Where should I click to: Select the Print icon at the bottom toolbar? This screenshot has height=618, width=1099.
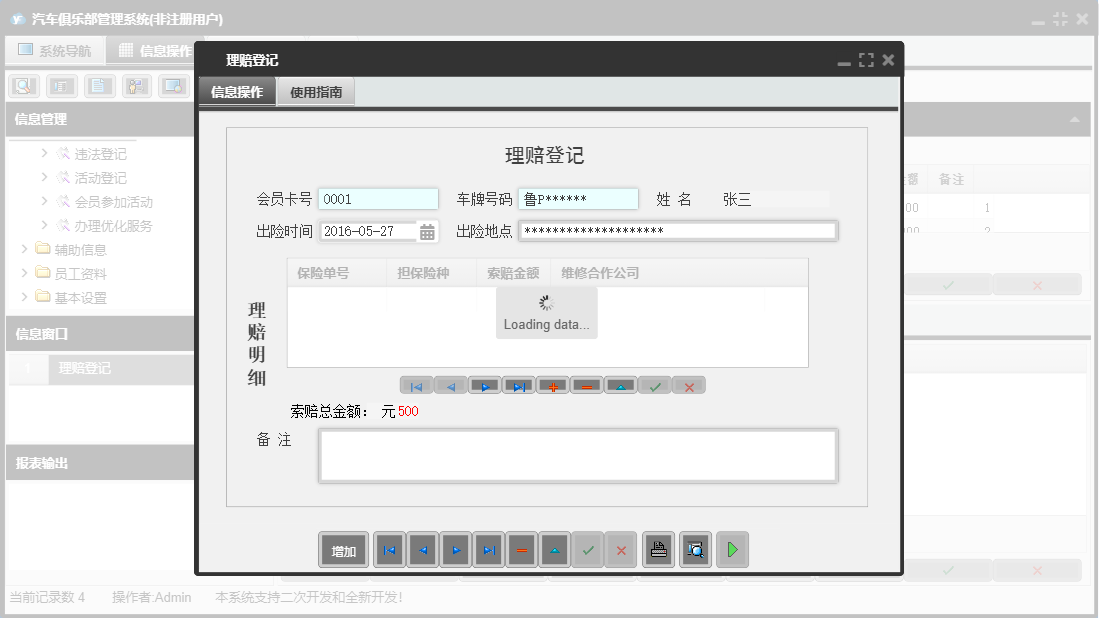(658, 549)
